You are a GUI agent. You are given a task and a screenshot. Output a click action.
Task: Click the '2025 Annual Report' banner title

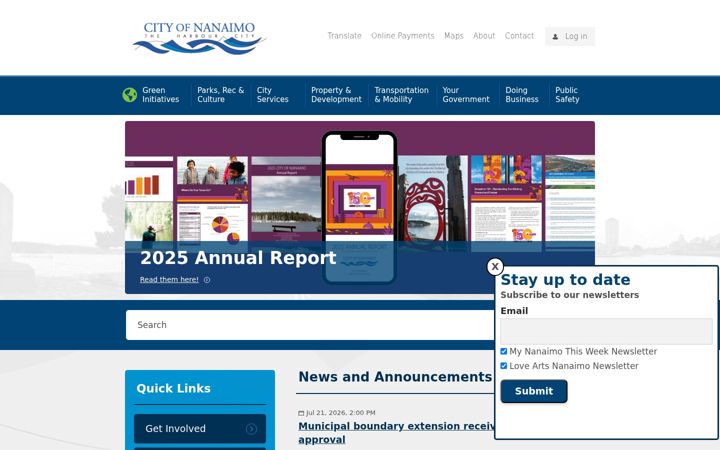238,258
